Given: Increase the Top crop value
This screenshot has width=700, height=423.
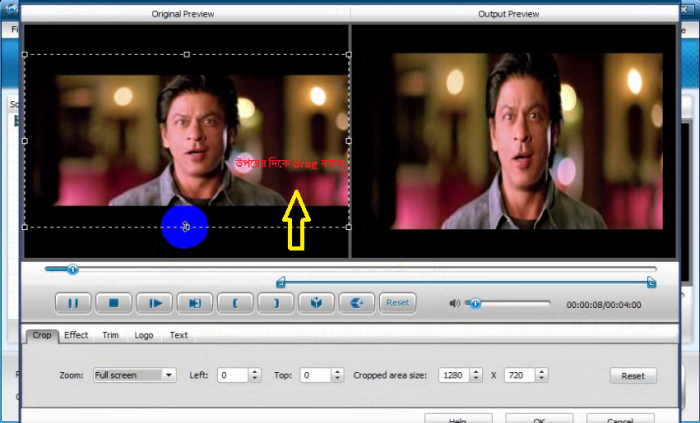Looking at the screenshot, I should pyautogui.click(x=338, y=372).
